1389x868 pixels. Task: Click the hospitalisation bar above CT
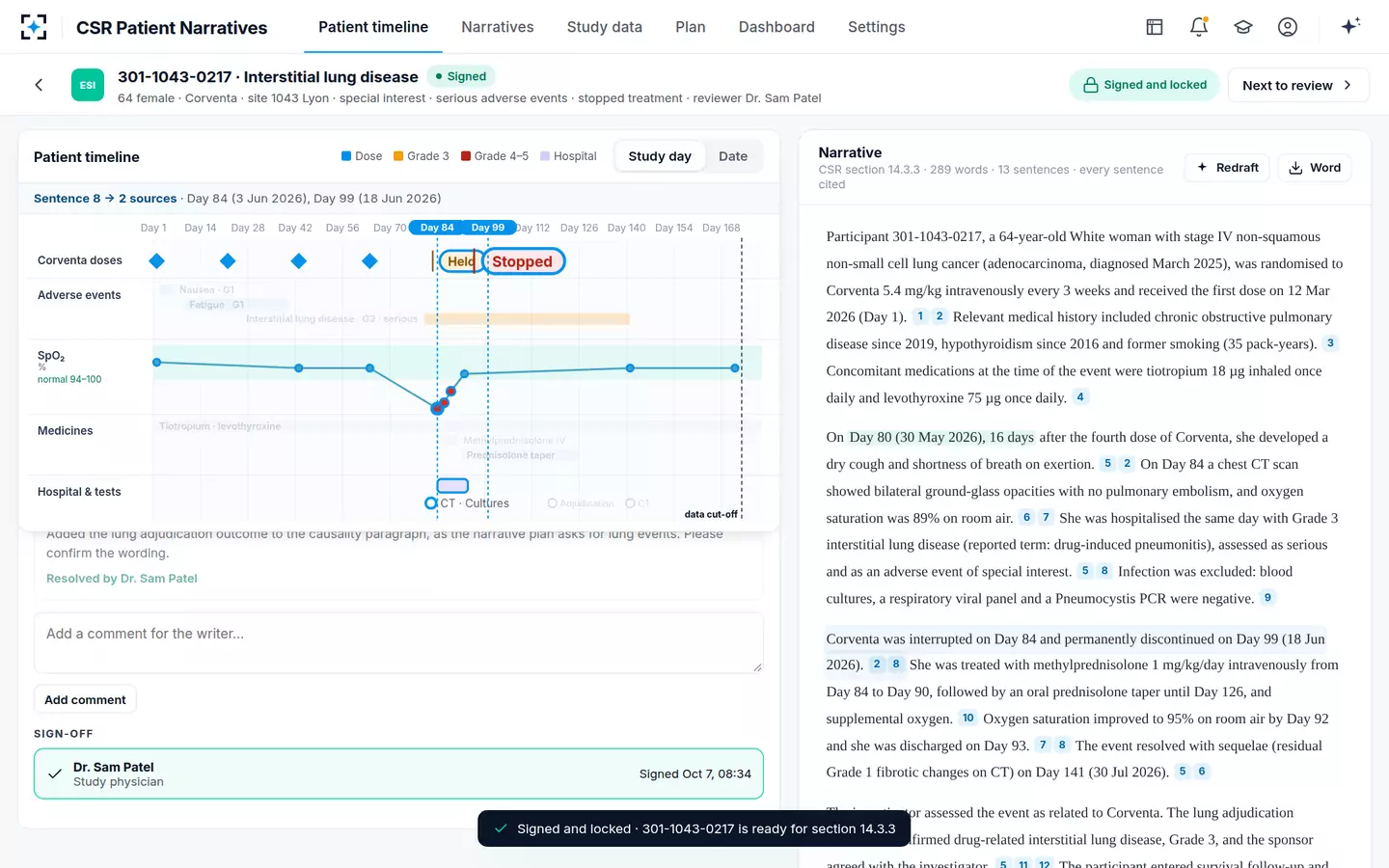tap(452, 486)
